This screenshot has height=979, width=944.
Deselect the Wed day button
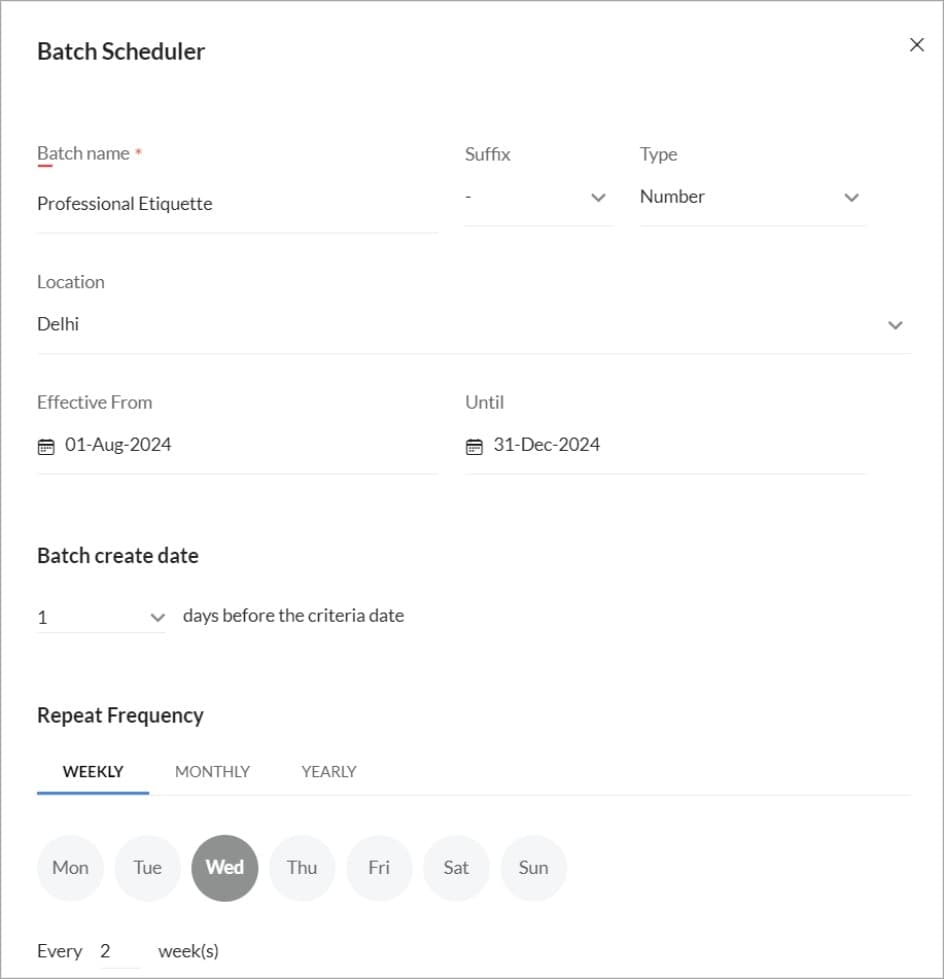tap(225, 868)
